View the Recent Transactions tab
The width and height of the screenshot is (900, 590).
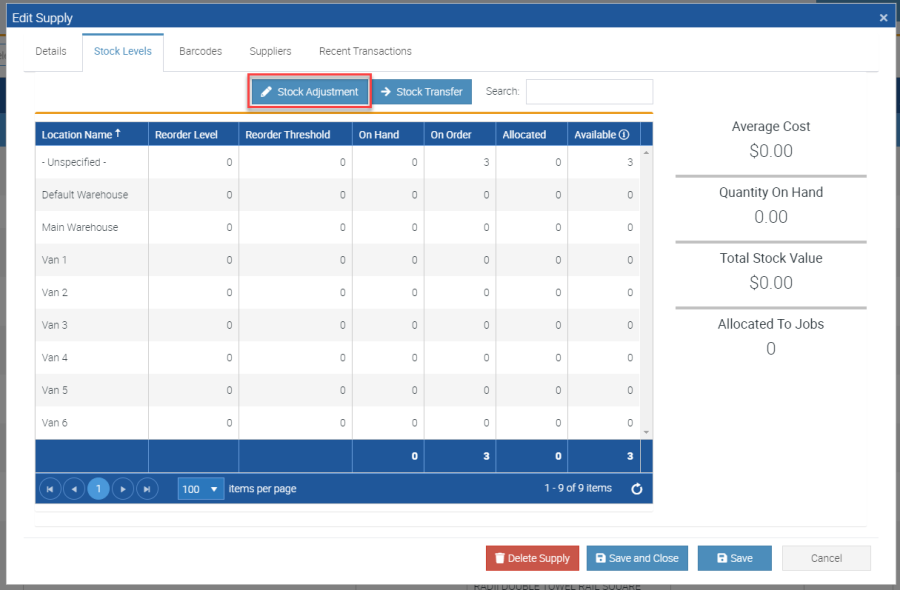tap(365, 51)
